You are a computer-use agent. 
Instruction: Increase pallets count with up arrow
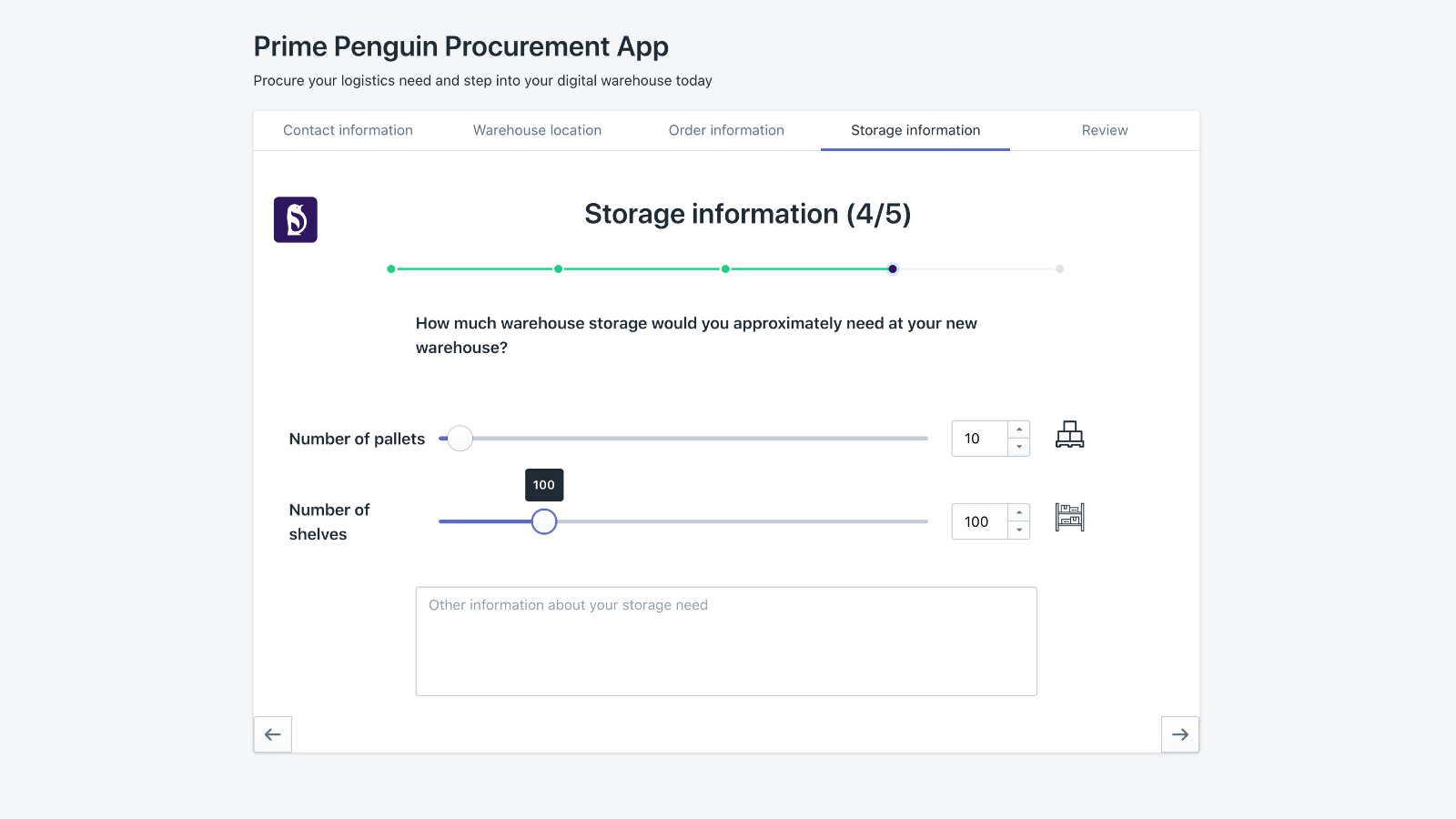click(x=1019, y=430)
